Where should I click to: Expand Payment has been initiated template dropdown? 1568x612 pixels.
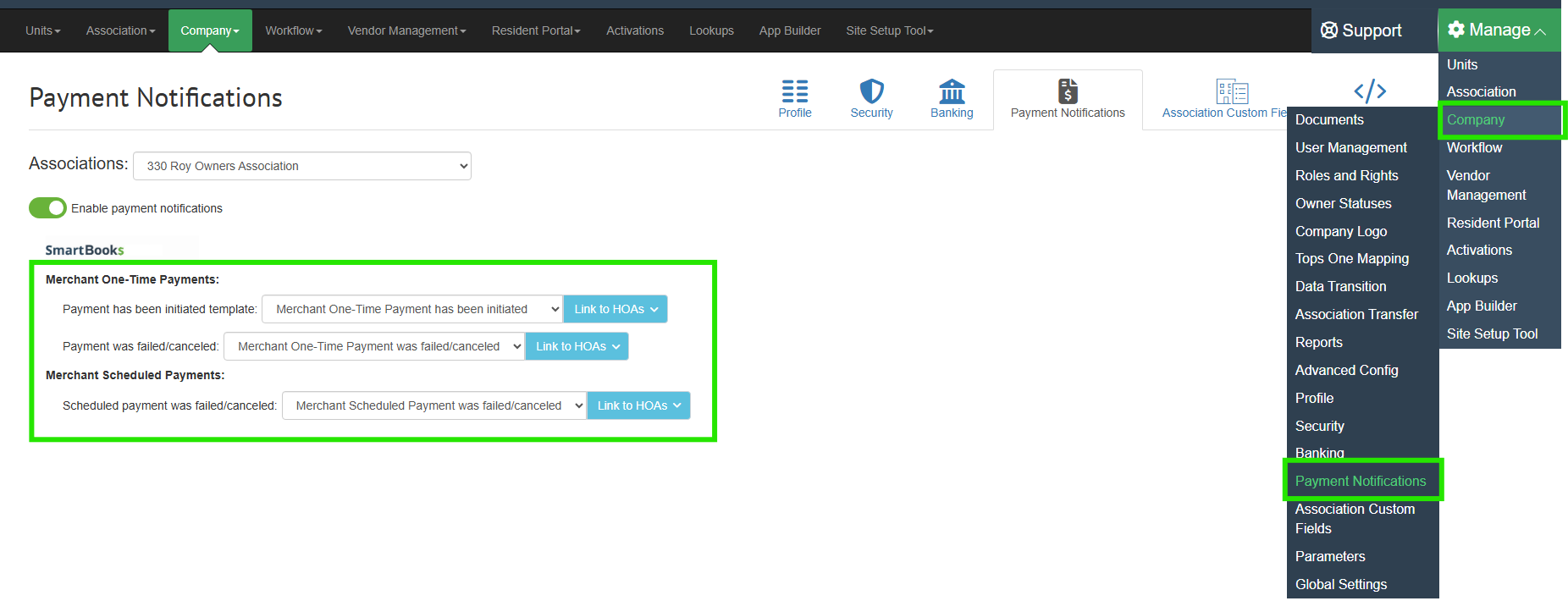411,309
